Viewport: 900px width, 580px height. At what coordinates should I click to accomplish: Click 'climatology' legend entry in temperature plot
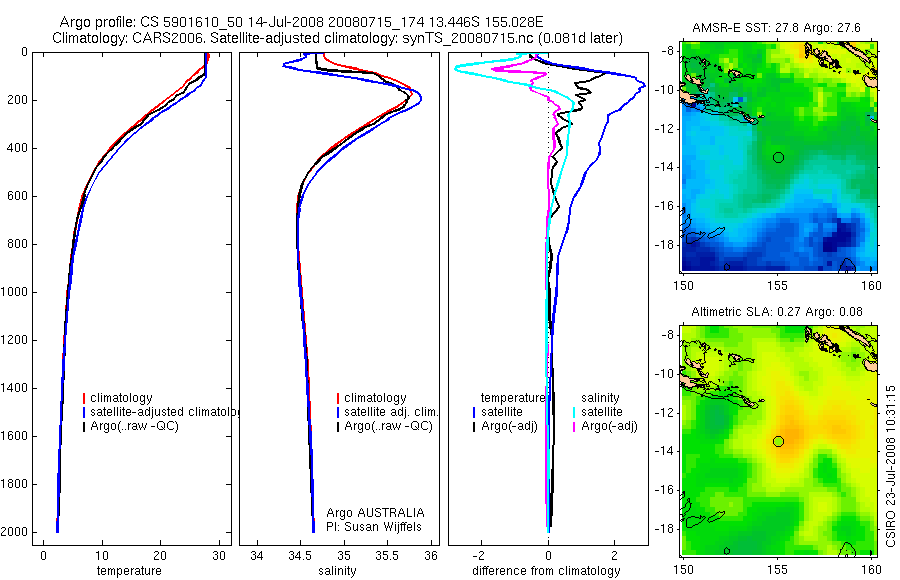pyautogui.click(x=121, y=398)
